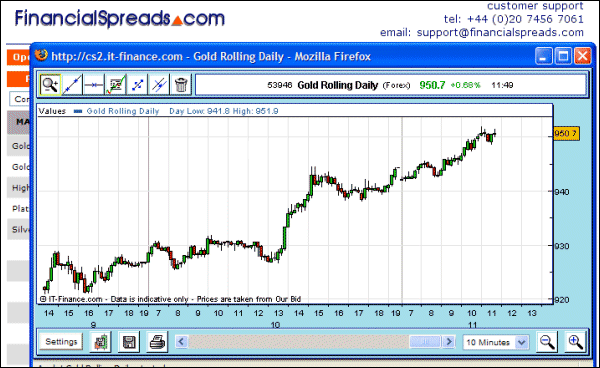Select the dotted segment line tool
600x368 pixels.
coord(137,85)
